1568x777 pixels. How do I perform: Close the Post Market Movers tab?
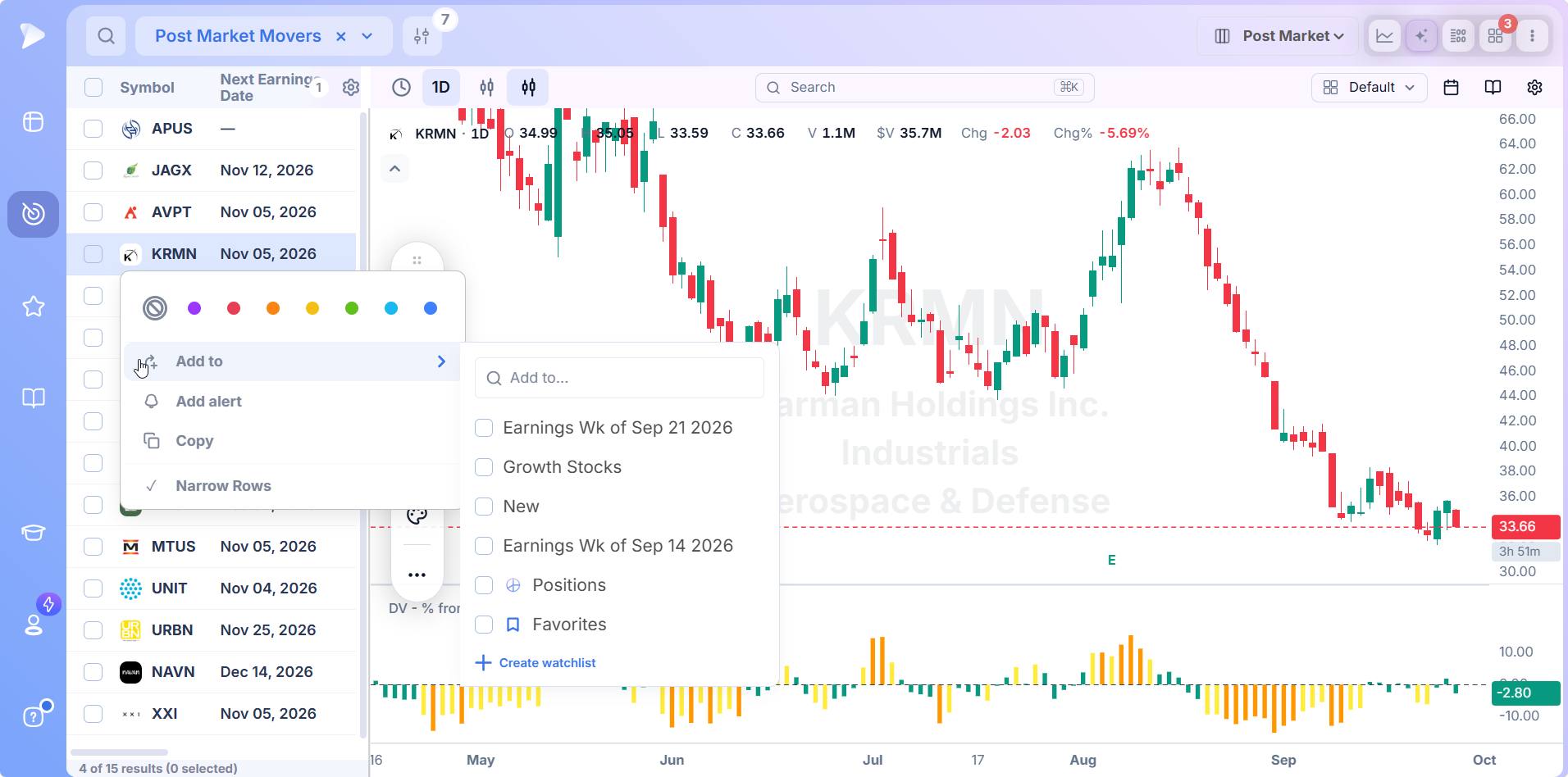[341, 36]
